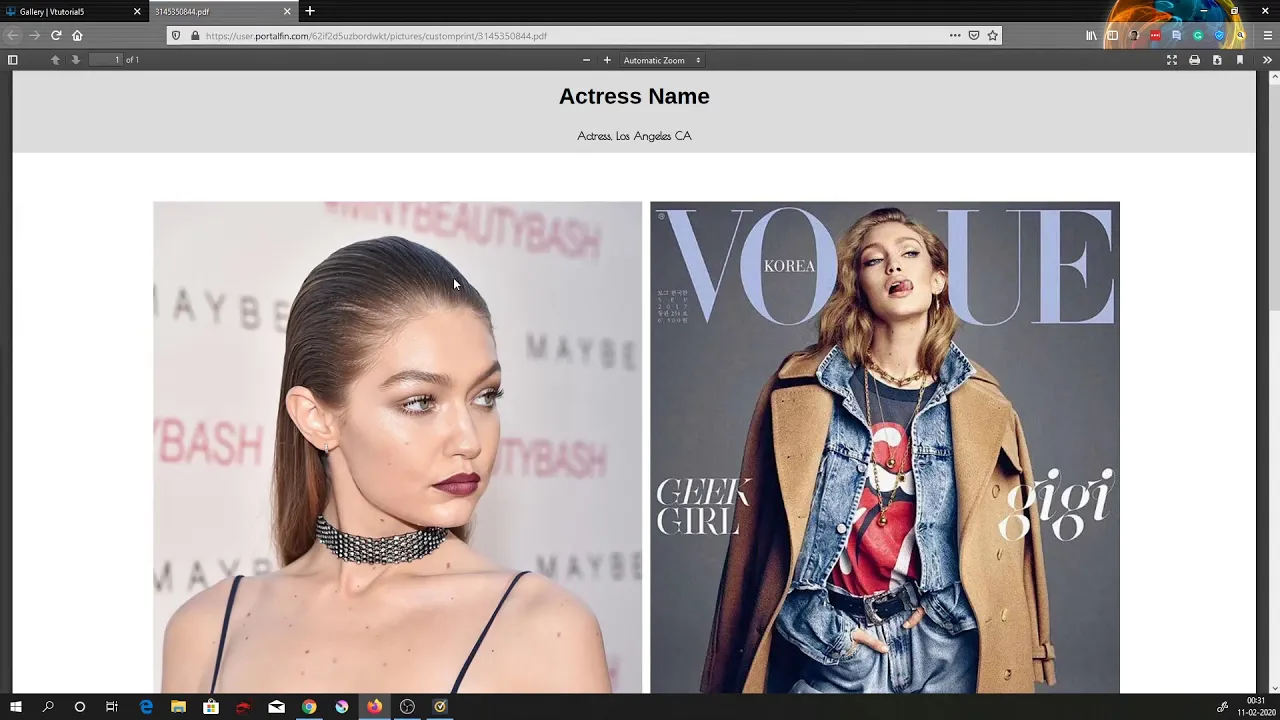Click 'Actress, Los Angeles CA' subtitle

[634, 136]
